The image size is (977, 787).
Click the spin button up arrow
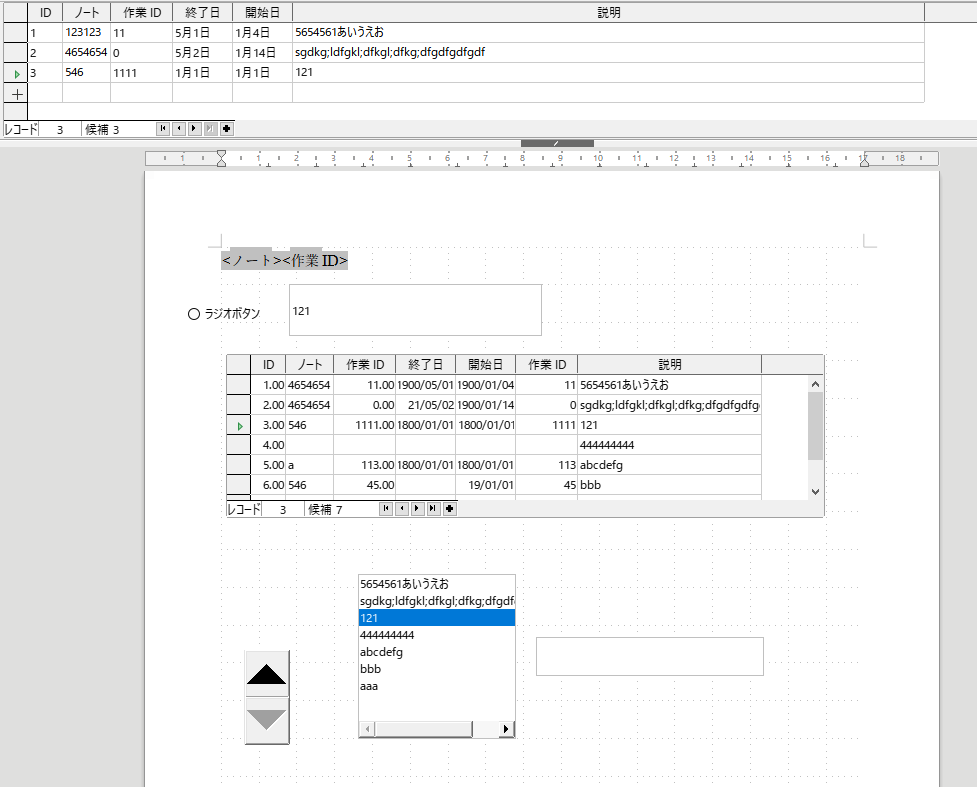(267, 673)
